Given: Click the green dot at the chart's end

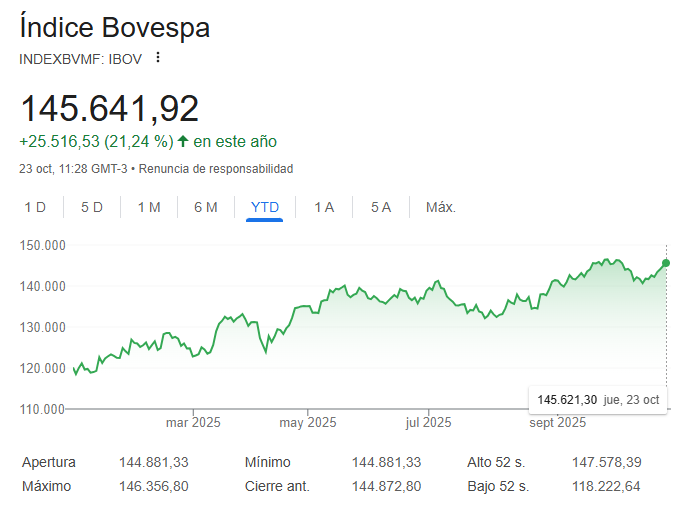Looking at the screenshot, I should point(666,263).
